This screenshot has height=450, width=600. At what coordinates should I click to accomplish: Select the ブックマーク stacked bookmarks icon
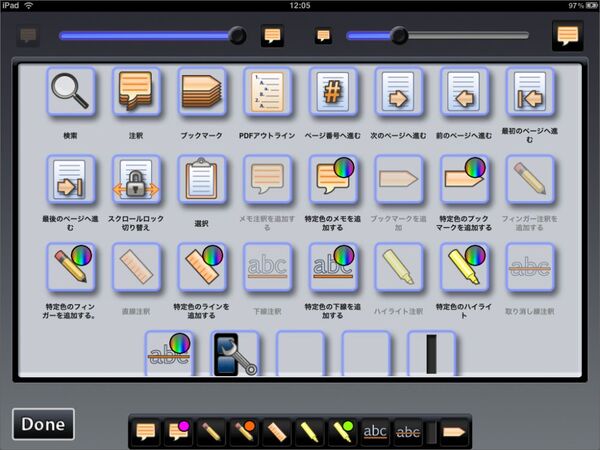tap(202, 91)
